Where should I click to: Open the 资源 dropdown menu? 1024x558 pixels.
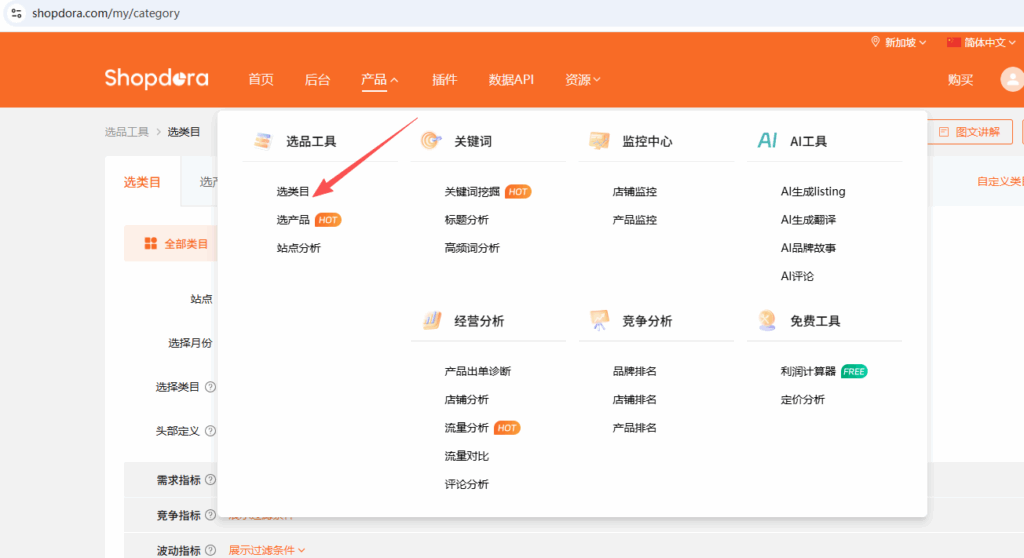point(583,79)
